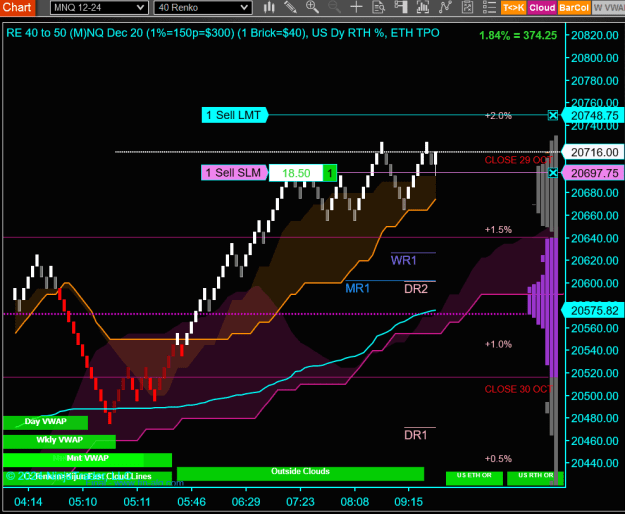
Task: Click the 07:23 time axis label
Action: (x=300, y=502)
